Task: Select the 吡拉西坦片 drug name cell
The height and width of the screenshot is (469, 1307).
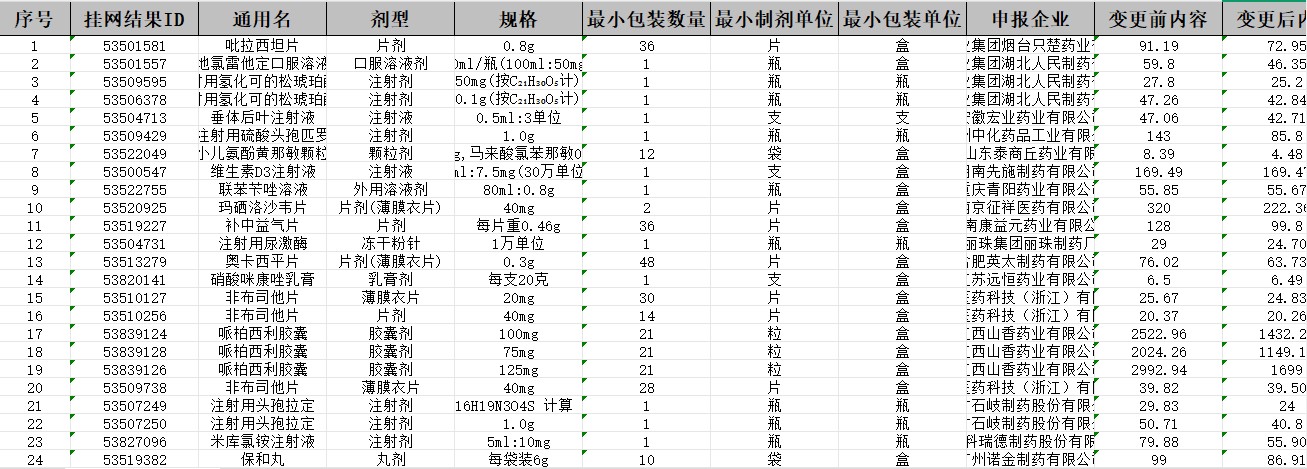Action: tap(262, 46)
